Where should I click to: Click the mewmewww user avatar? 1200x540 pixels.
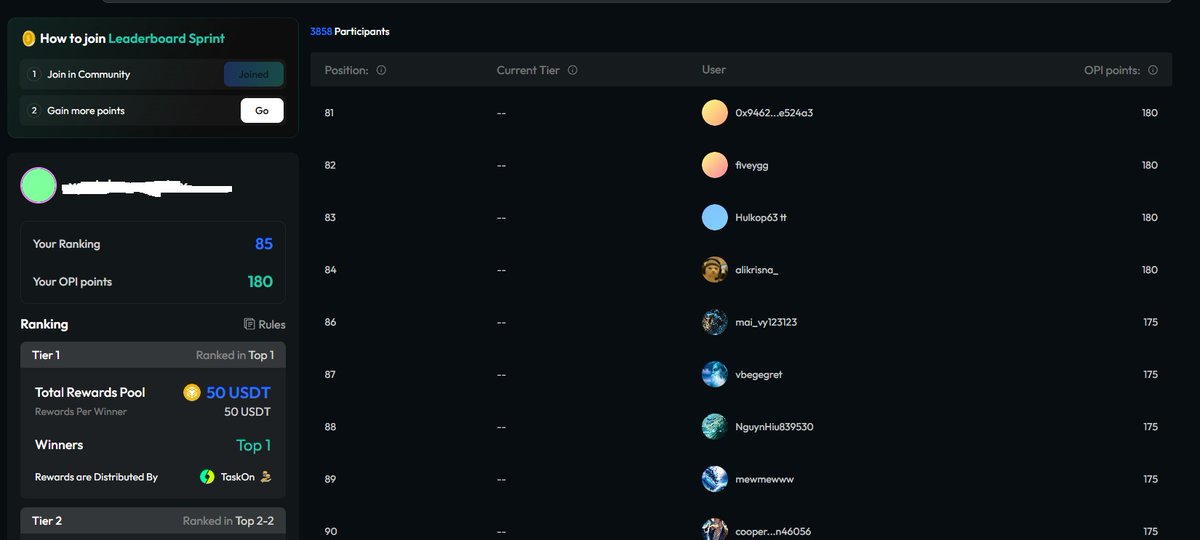714,479
